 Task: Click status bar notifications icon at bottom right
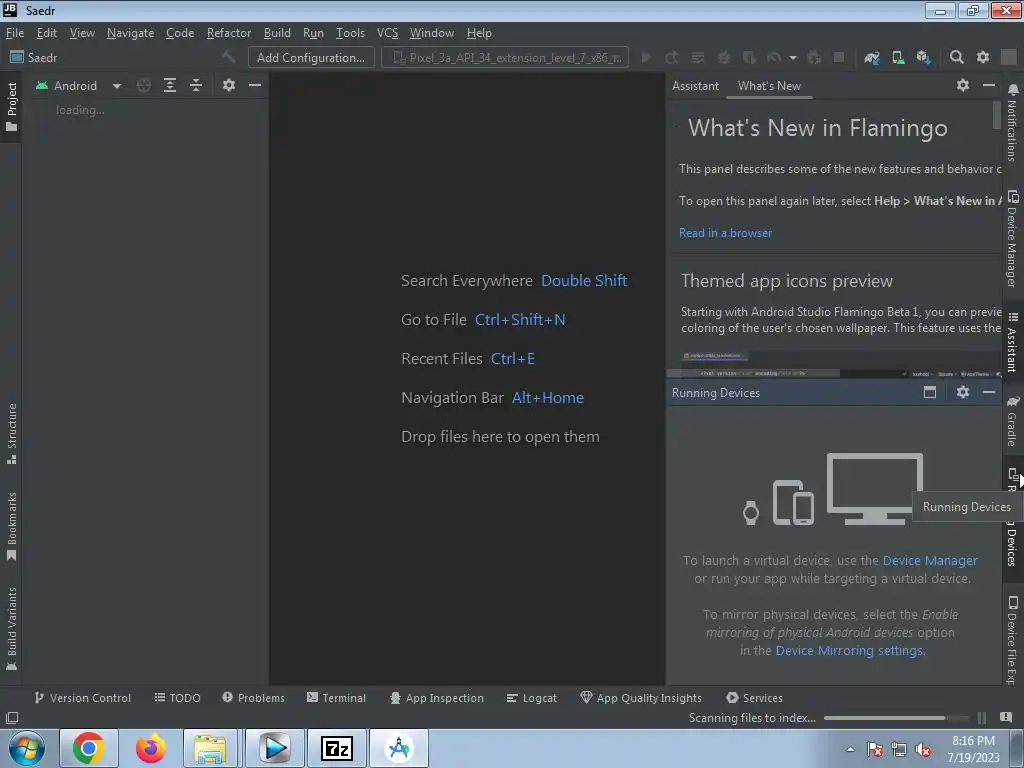click(x=1006, y=718)
